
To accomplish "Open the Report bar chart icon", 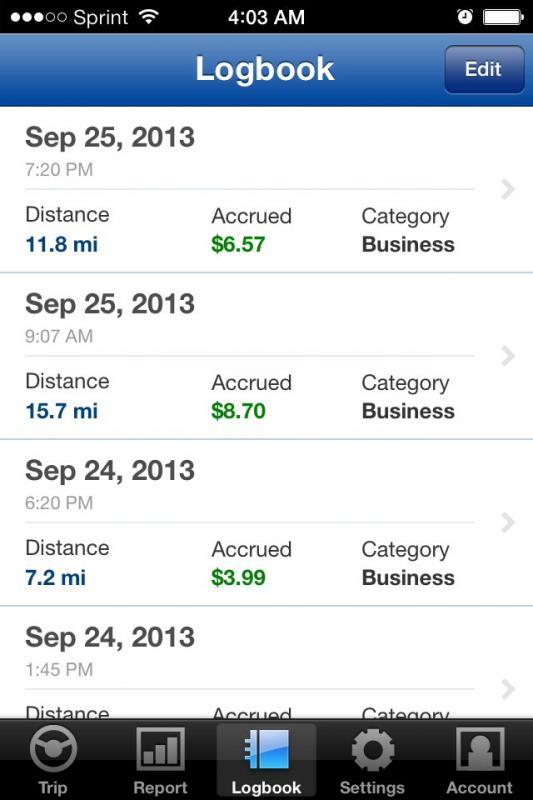I will point(161,749).
